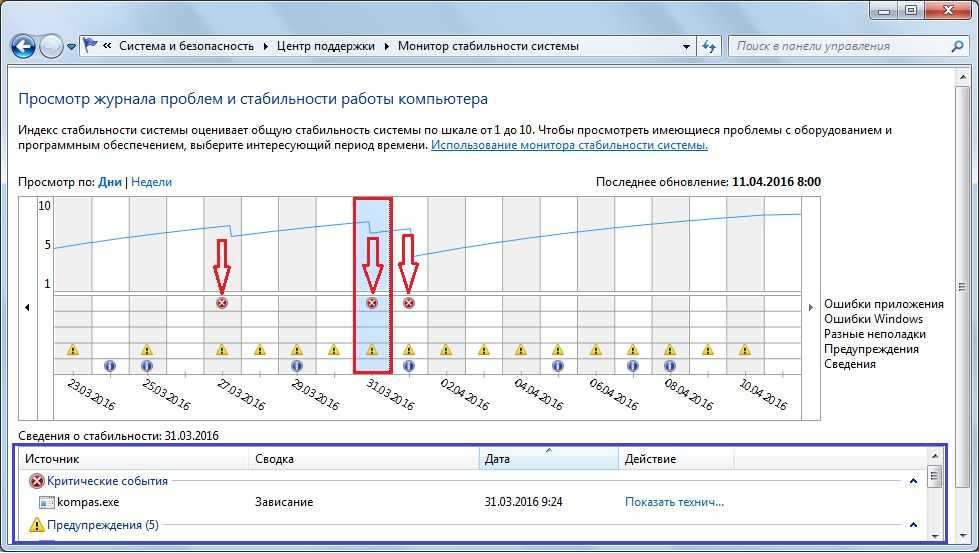The width and height of the screenshot is (979, 553).
Task: Switch the view to Недели
Action: (x=152, y=182)
